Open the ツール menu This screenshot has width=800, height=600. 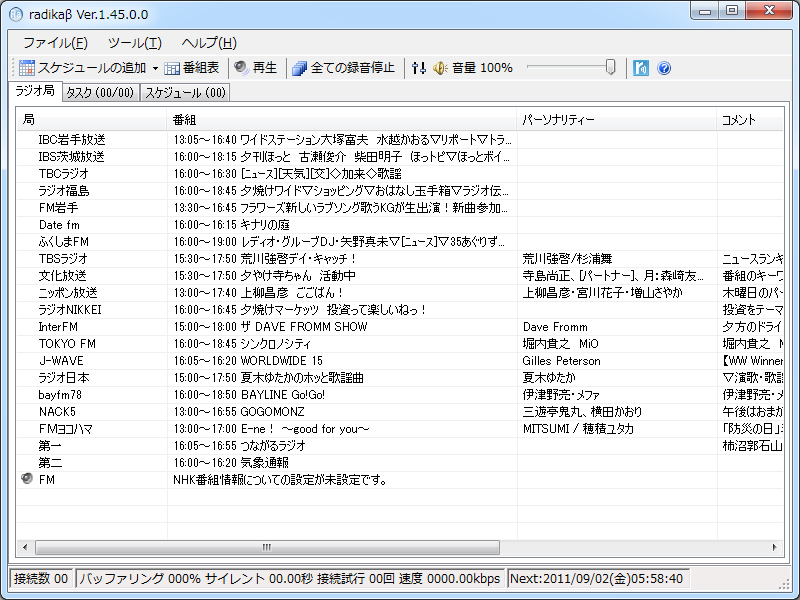click(x=131, y=44)
